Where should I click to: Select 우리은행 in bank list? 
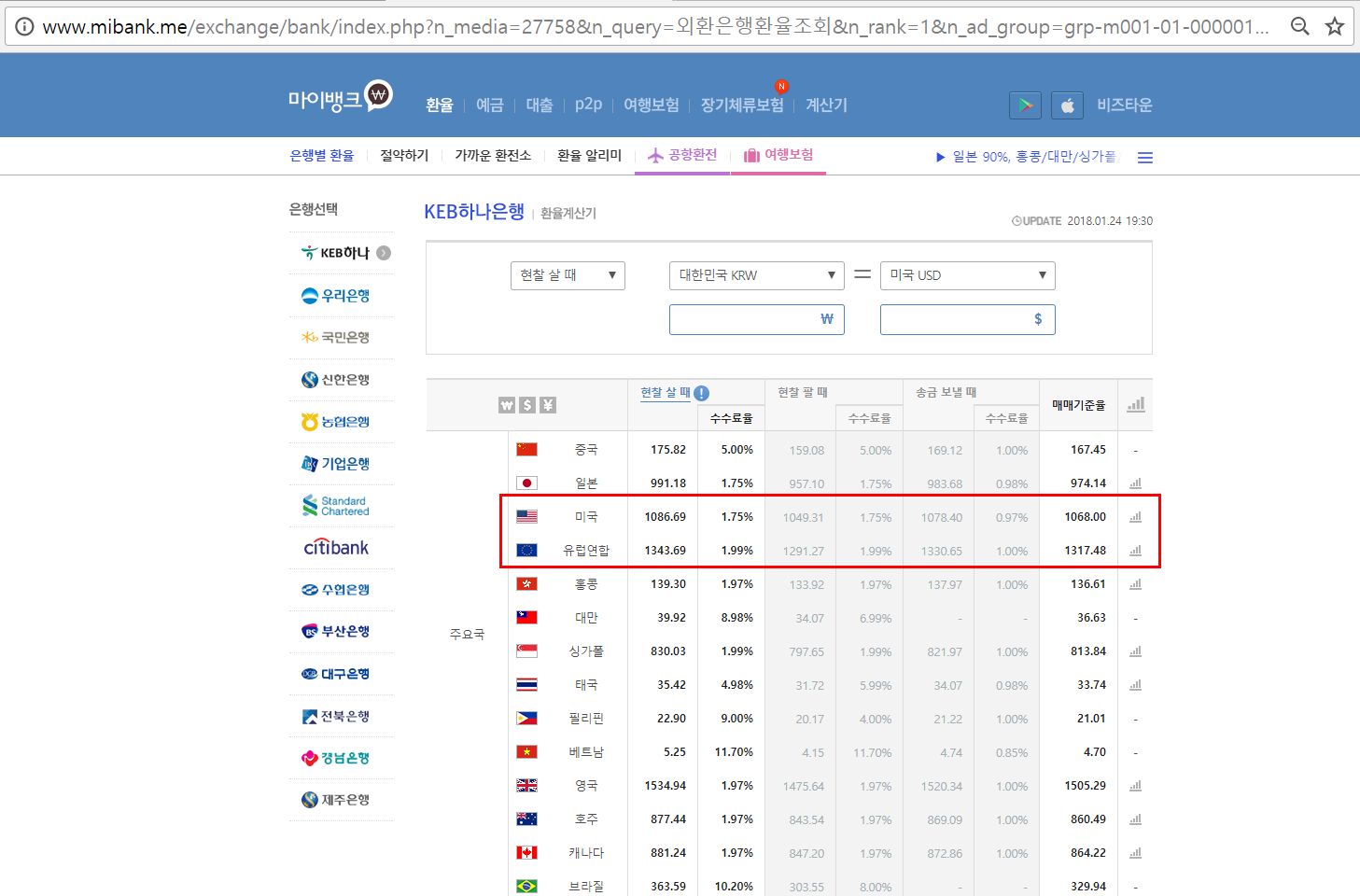[336, 296]
